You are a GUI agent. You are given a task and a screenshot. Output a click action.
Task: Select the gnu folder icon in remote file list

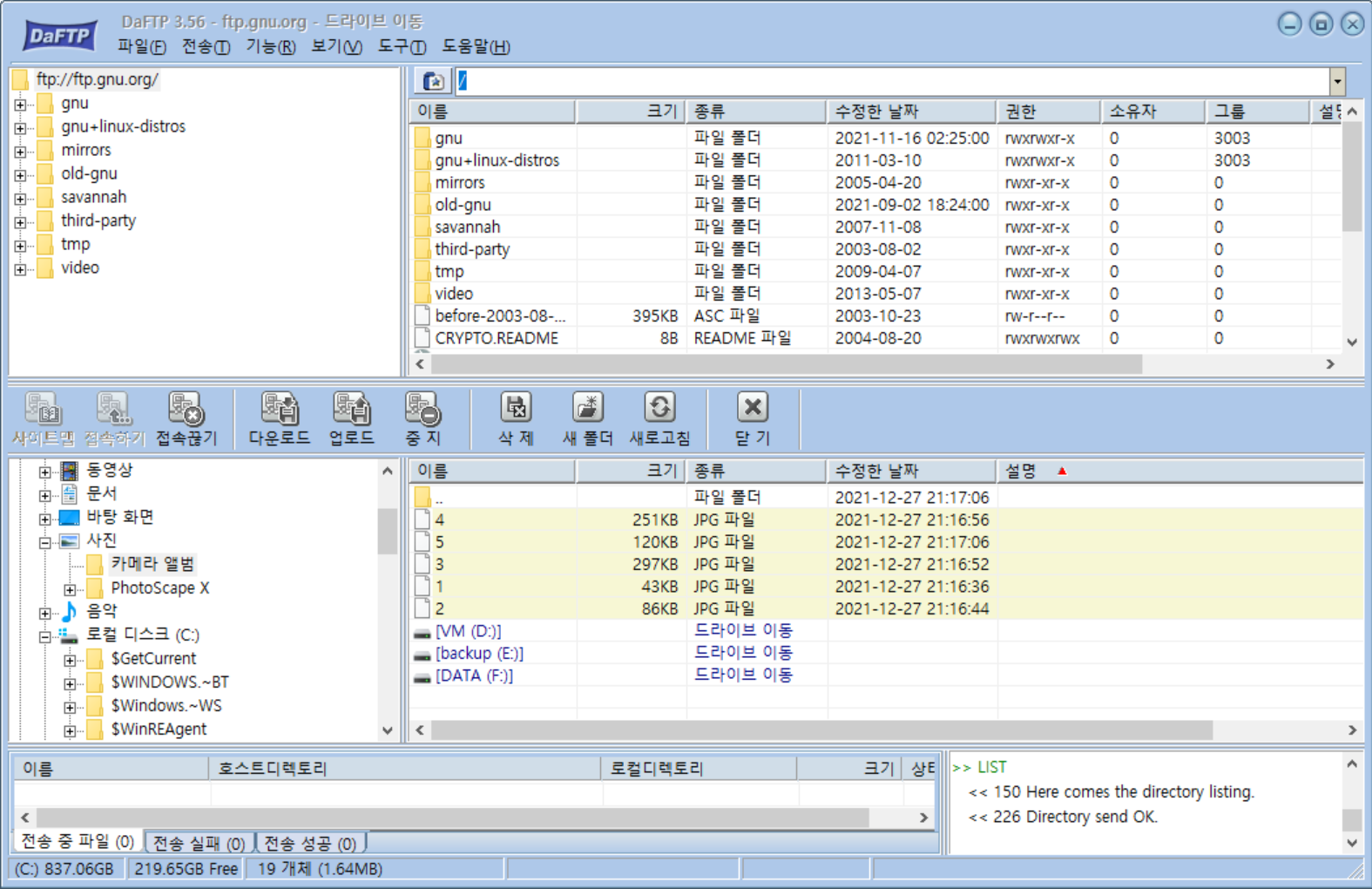point(422,138)
